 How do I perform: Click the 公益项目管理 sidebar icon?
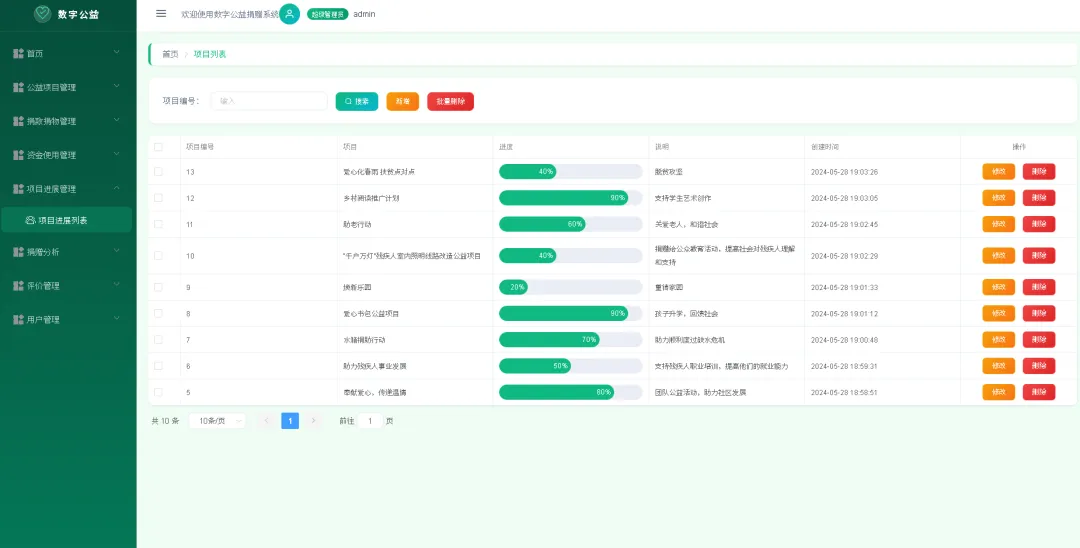(x=19, y=87)
